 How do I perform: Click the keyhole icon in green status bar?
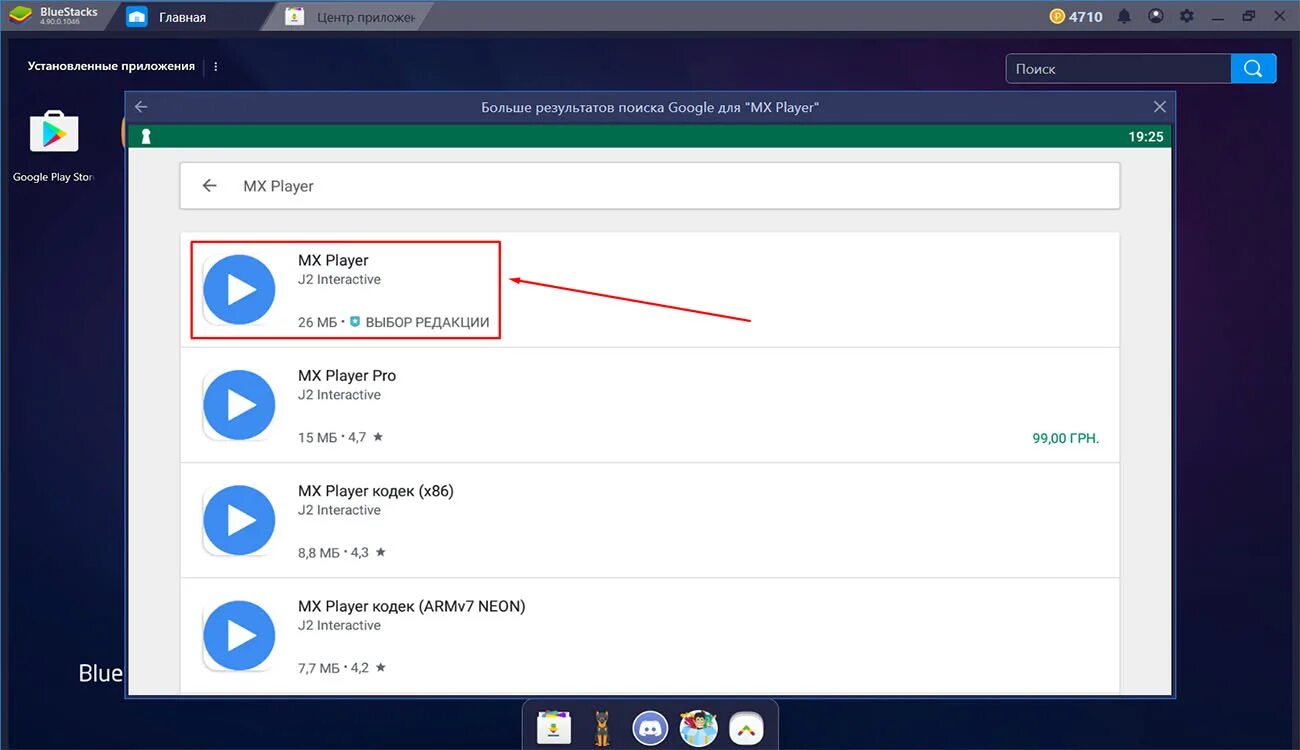tap(145, 136)
